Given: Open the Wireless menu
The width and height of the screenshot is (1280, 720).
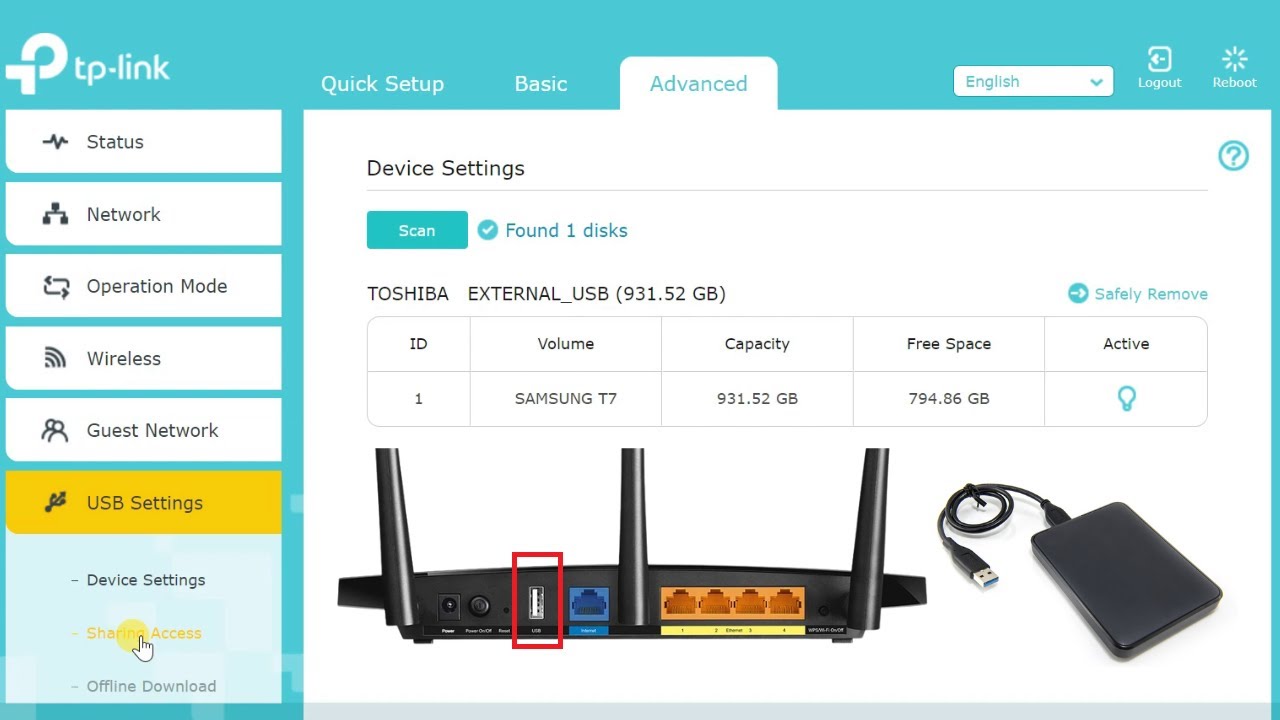Looking at the screenshot, I should (x=143, y=358).
